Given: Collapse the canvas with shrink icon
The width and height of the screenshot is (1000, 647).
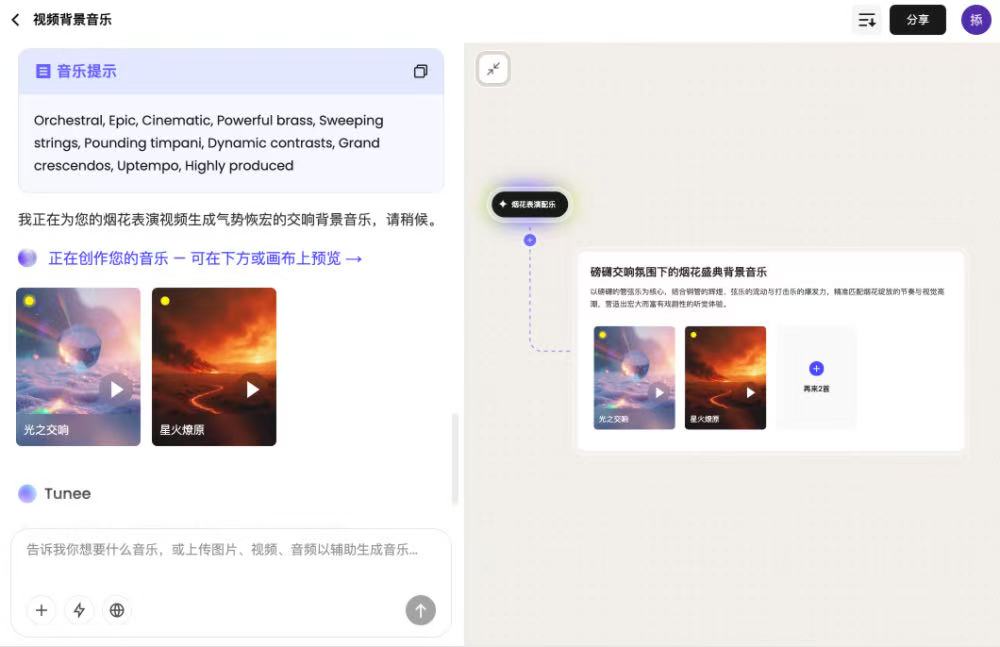Looking at the screenshot, I should tap(493, 69).
